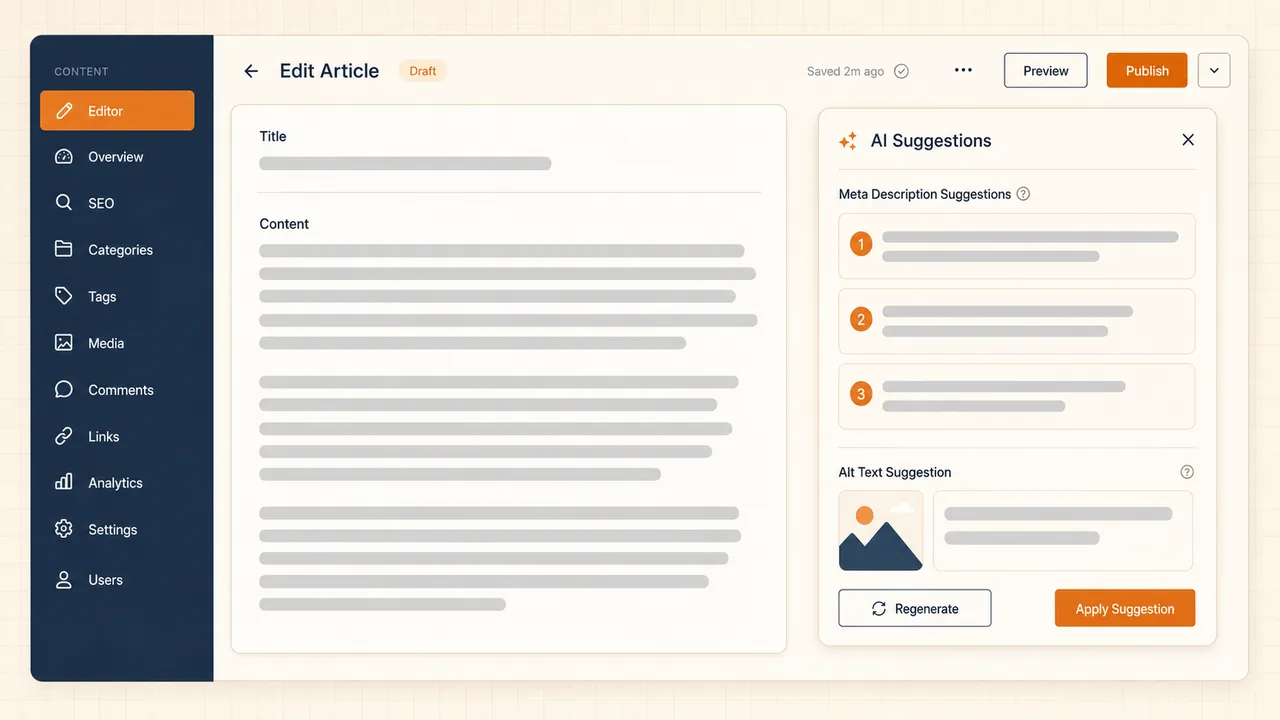Open the Editor menu item

(117, 111)
